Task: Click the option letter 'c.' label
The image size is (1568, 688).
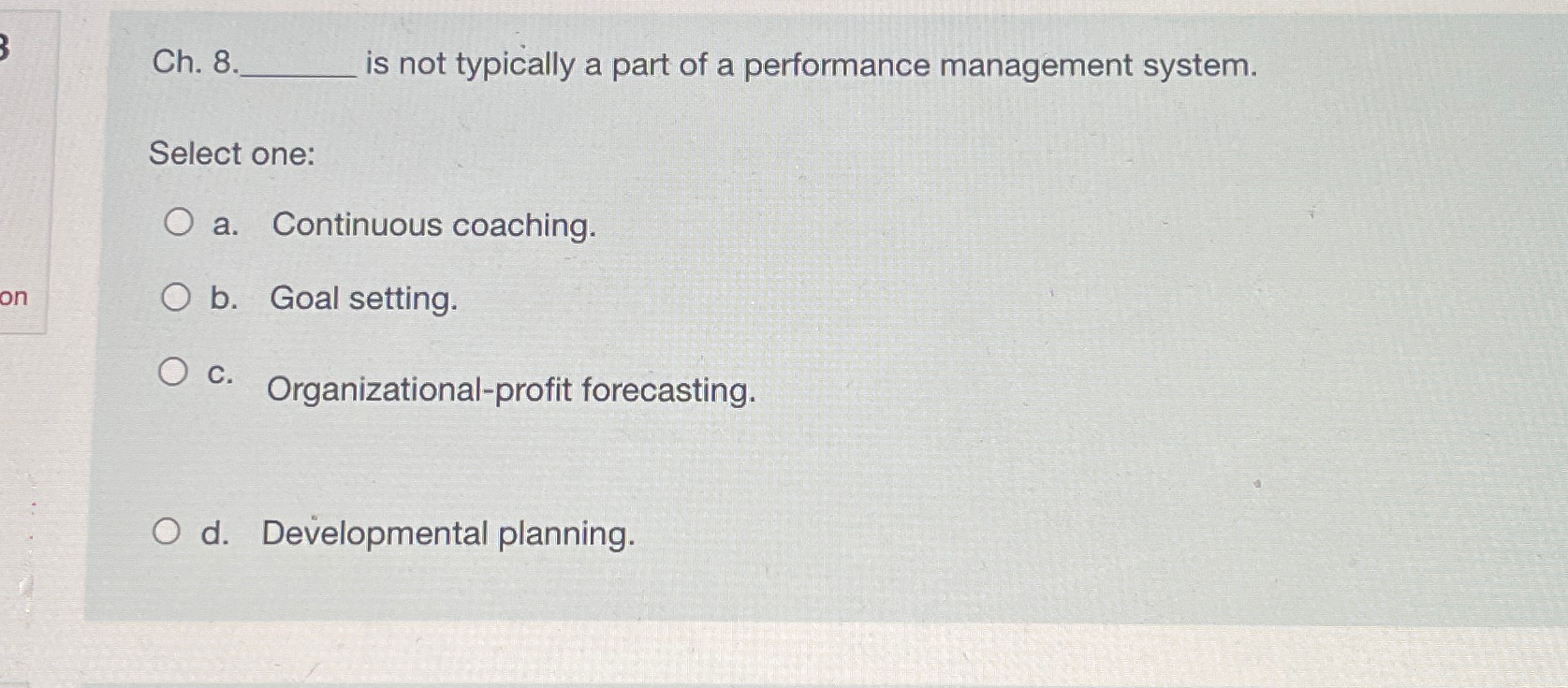Action: click(221, 374)
